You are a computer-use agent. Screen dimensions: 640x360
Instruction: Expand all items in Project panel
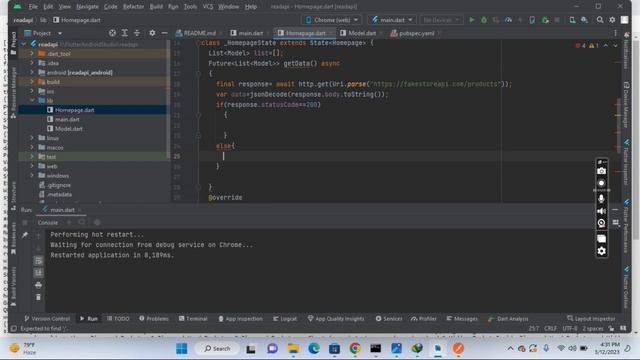pyautogui.click(x=124, y=33)
